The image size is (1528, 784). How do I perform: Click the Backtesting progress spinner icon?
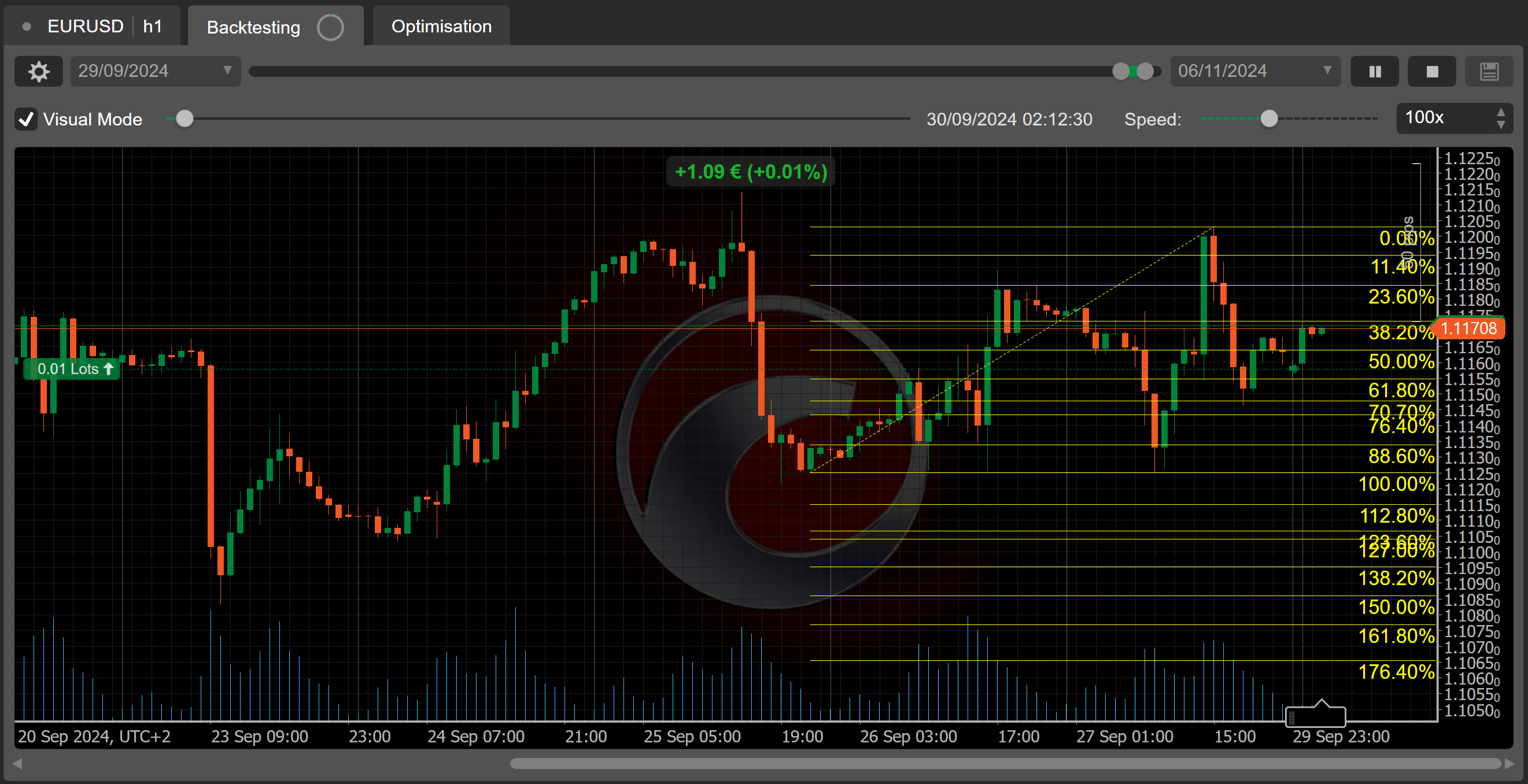[x=330, y=27]
